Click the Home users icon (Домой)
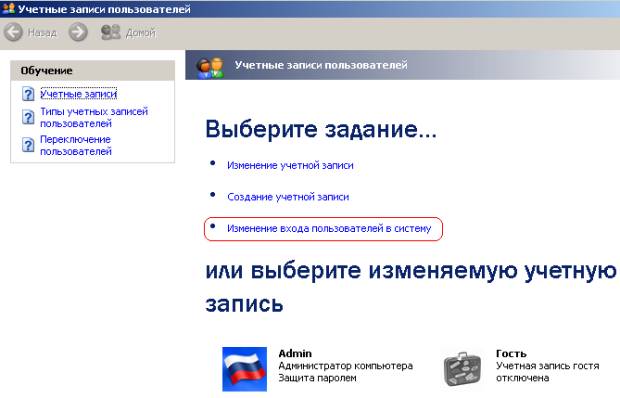The image size is (620, 398). pos(110,32)
